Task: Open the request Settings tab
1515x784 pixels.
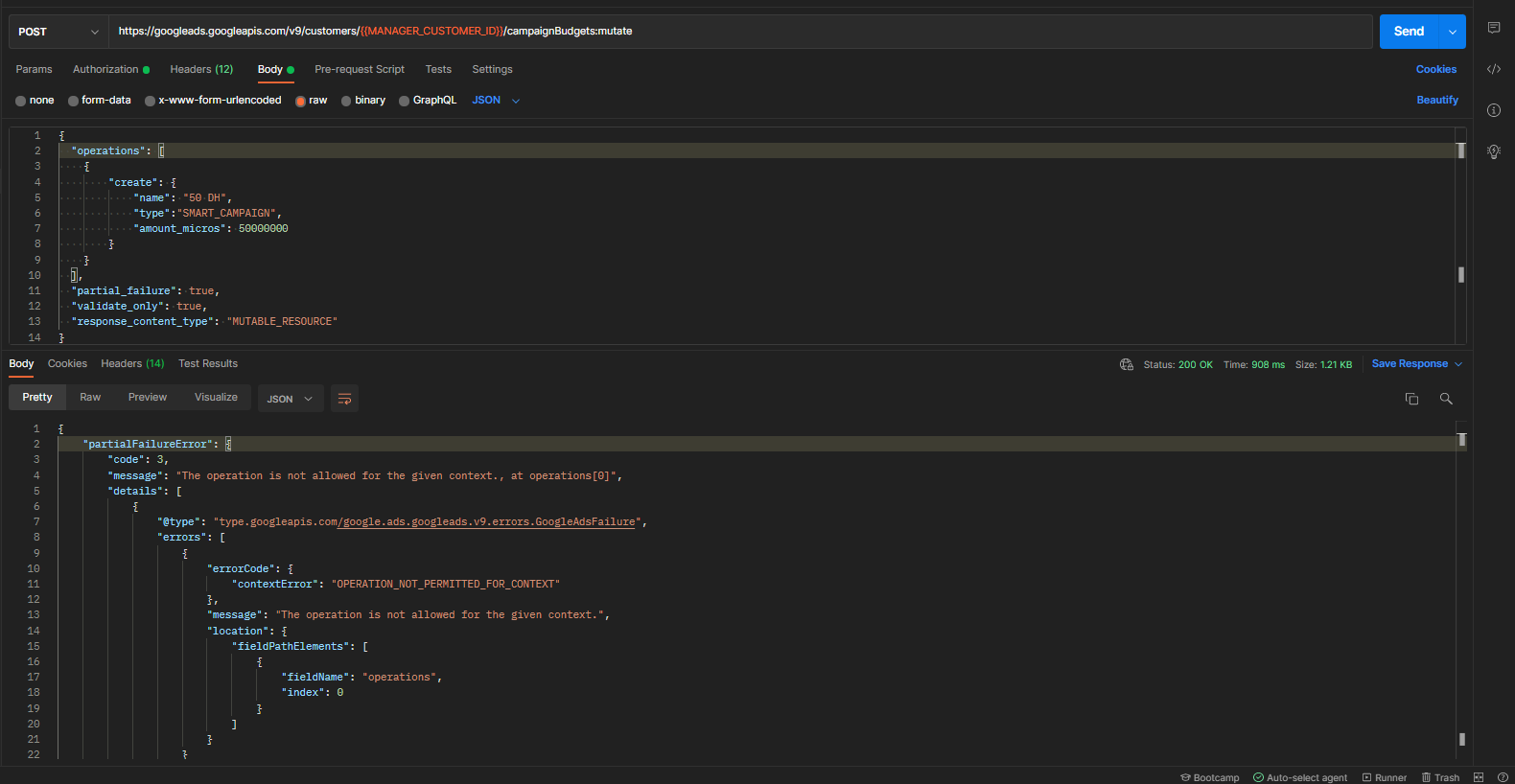Action: (x=492, y=69)
